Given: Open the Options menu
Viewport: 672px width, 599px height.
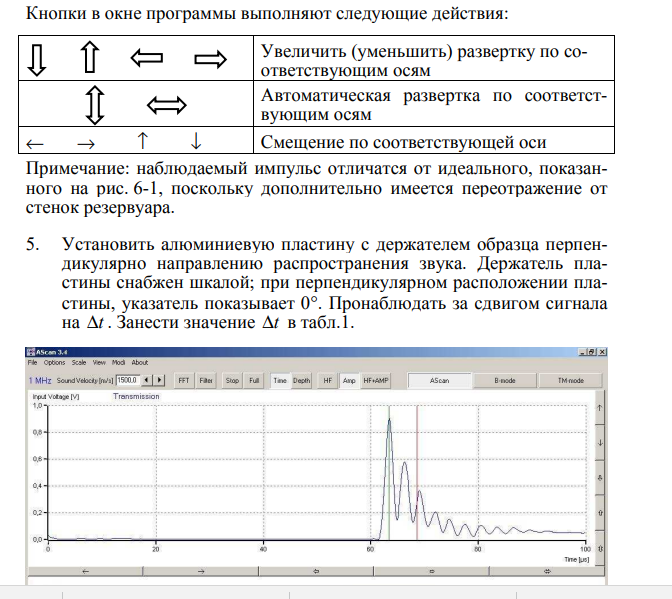Looking at the screenshot, I should tap(54, 362).
